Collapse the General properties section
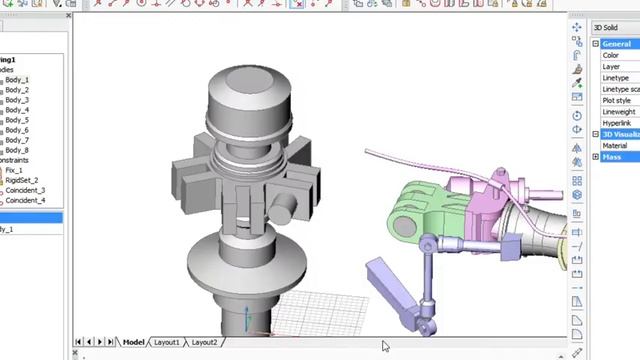 coord(596,44)
